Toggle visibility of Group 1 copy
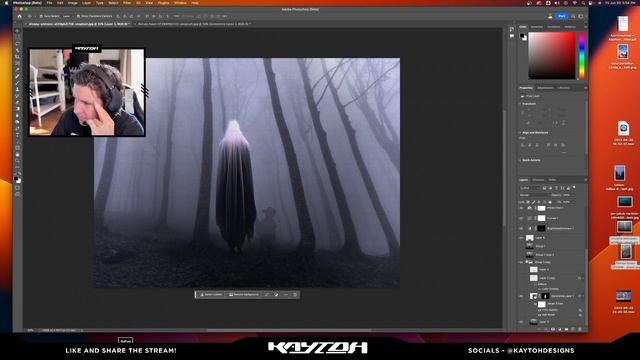640x360 pixels. pos(521,262)
